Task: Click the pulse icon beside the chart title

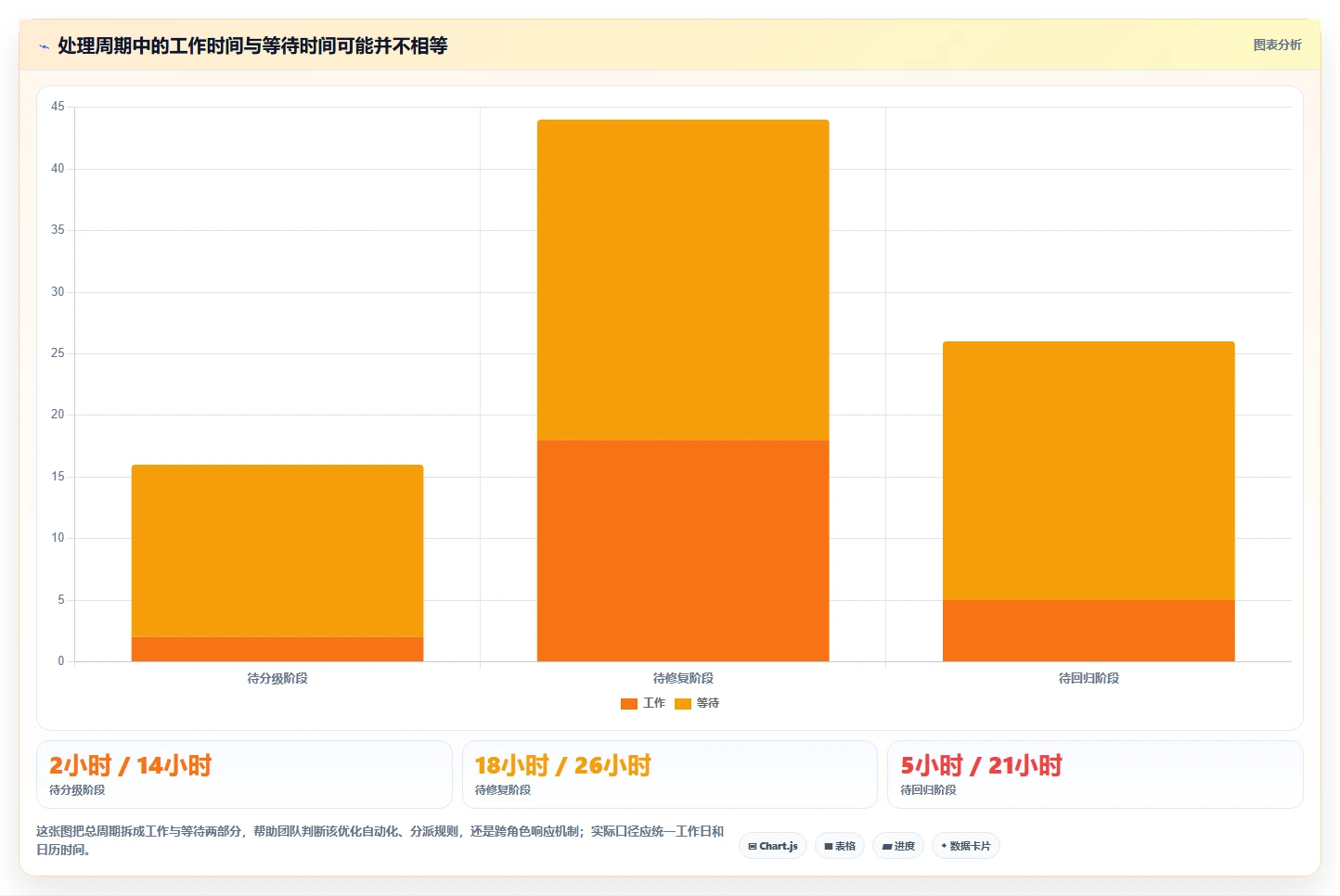Action: tap(44, 46)
